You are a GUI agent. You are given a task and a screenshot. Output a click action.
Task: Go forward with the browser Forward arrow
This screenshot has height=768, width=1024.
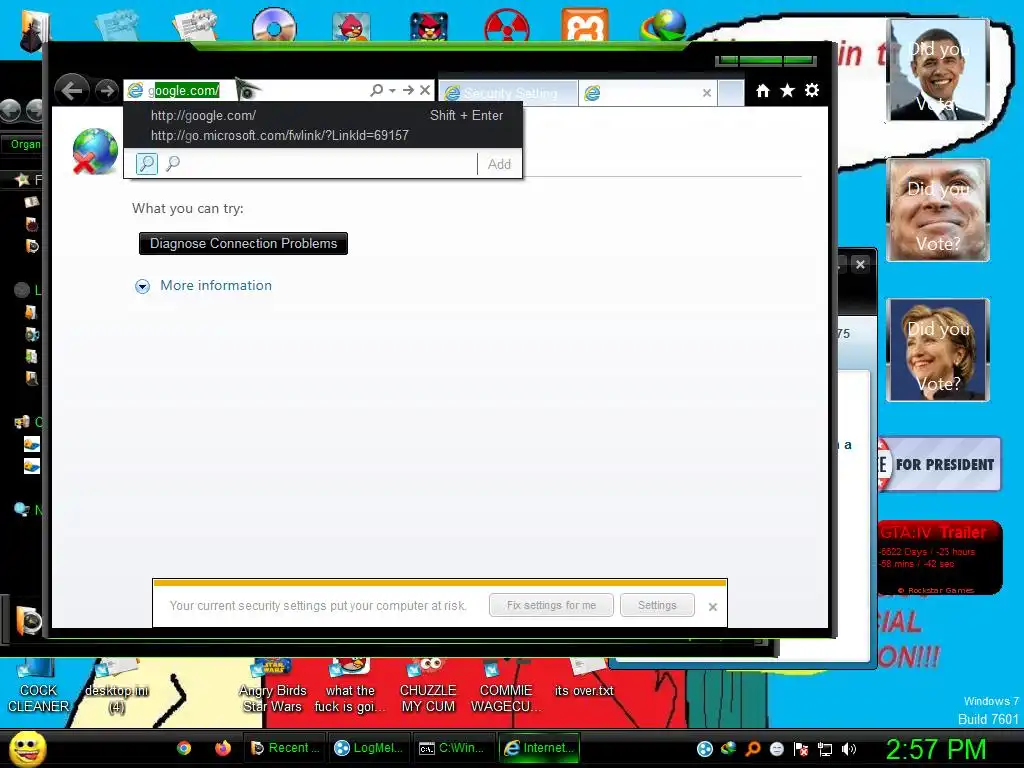click(106, 90)
